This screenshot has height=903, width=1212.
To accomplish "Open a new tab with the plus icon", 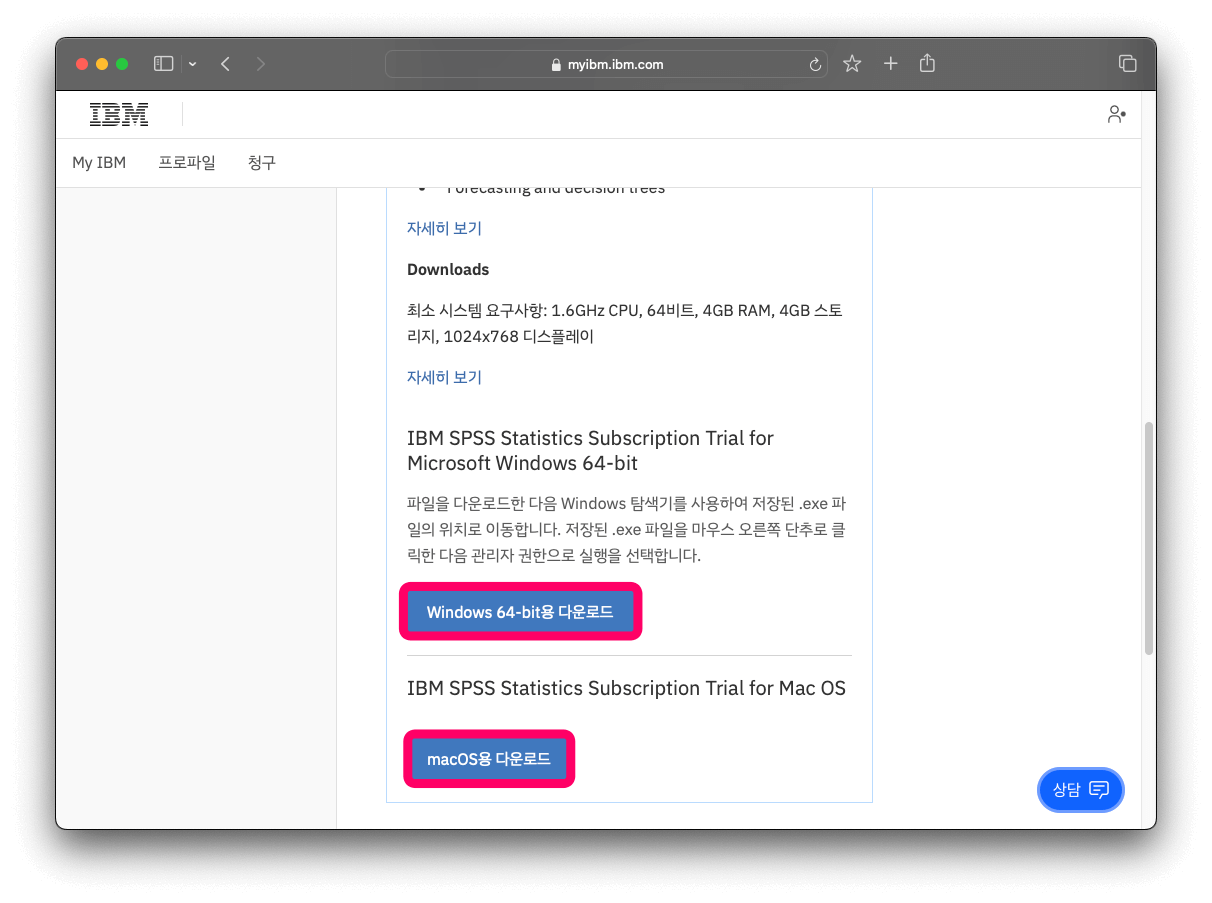I will [x=890, y=64].
